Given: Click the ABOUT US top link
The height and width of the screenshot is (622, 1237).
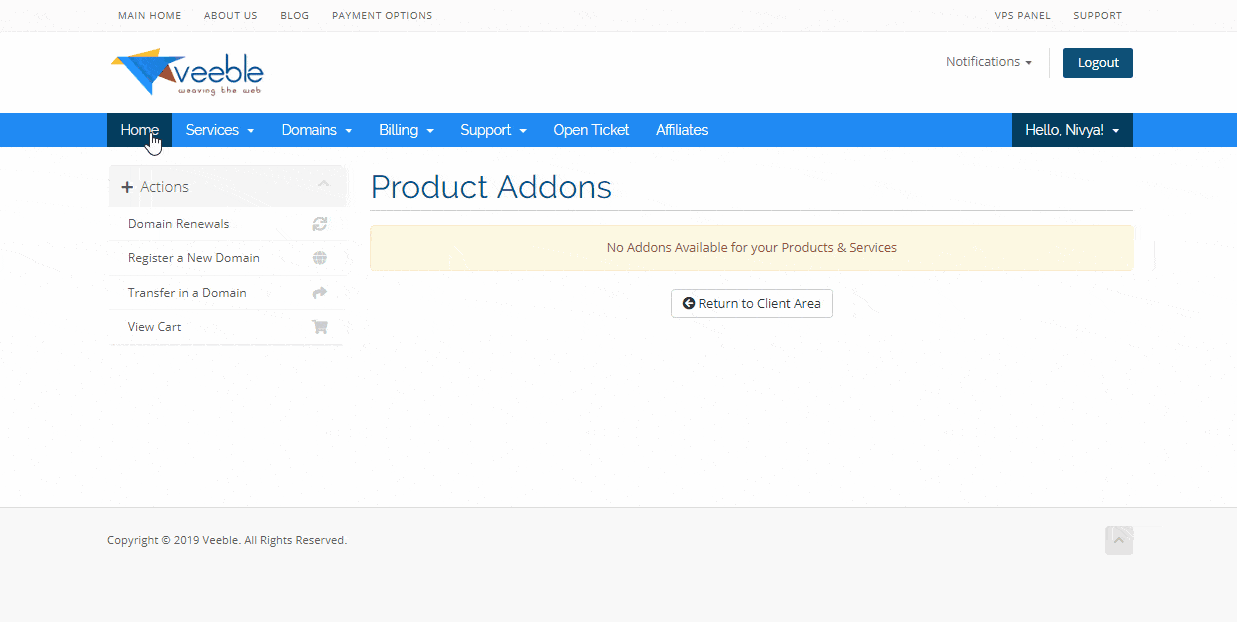Looking at the screenshot, I should pyautogui.click(x=231, y=16).
